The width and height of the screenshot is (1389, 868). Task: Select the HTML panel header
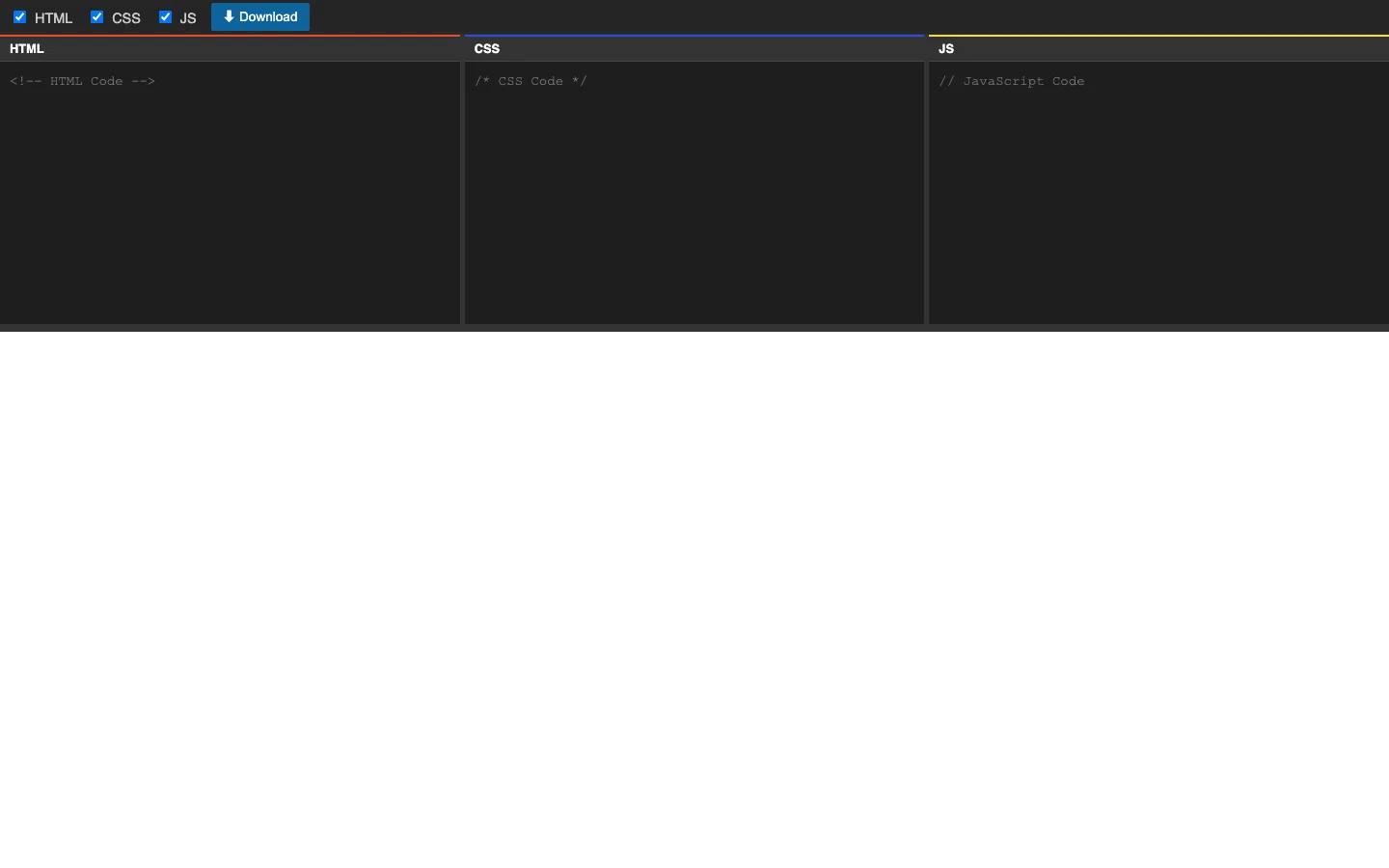pyautogui.click(x=230, y=48)
